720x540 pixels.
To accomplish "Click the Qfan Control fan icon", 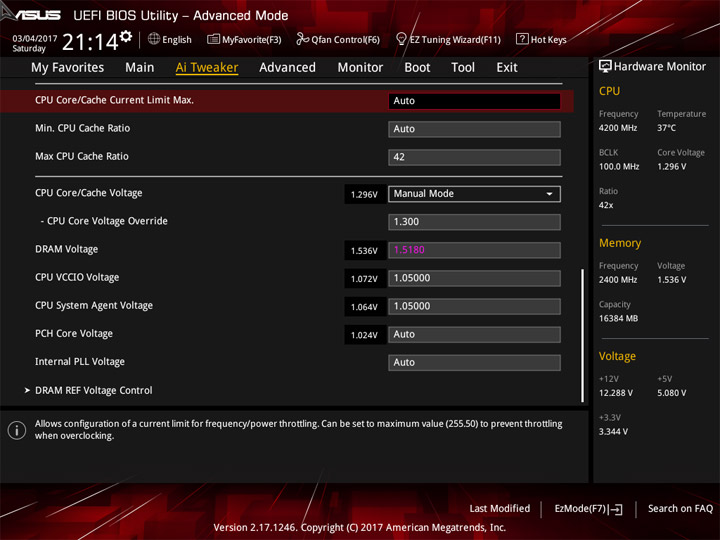I will [302, 39].
